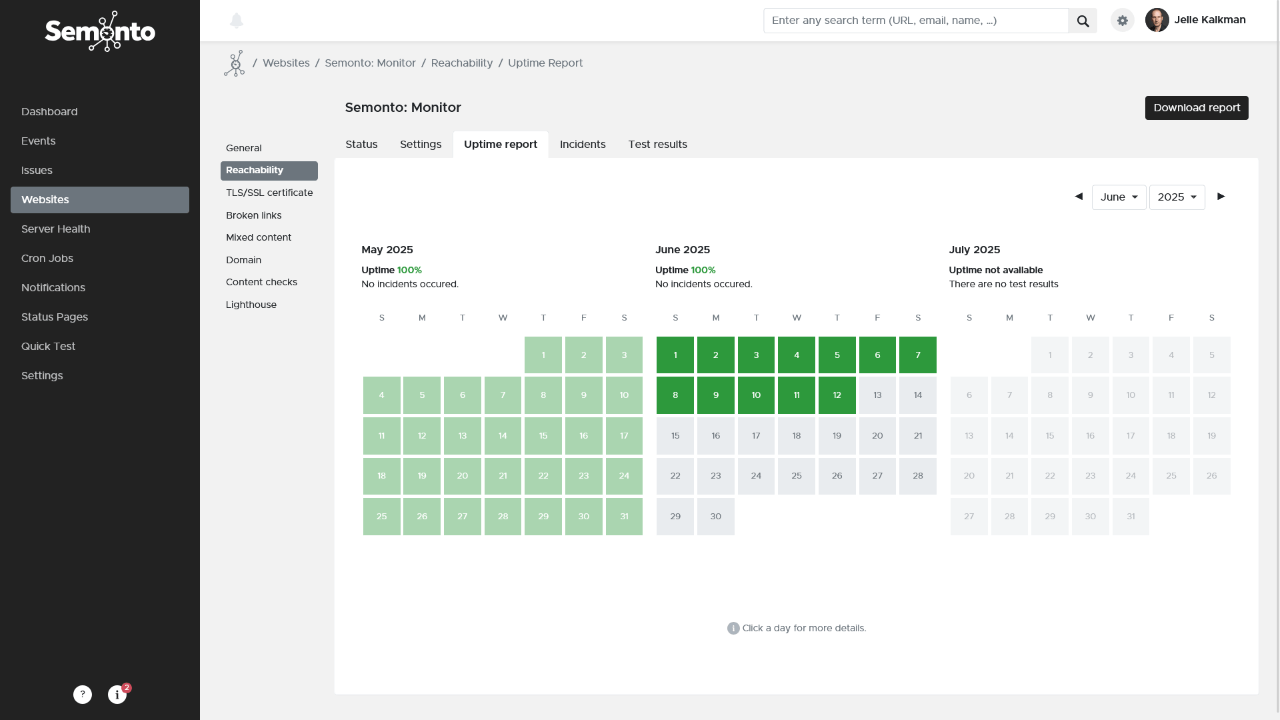Open the info icon with badge
The height and width of the screenshot is (720, 1280).
point(118,694)
